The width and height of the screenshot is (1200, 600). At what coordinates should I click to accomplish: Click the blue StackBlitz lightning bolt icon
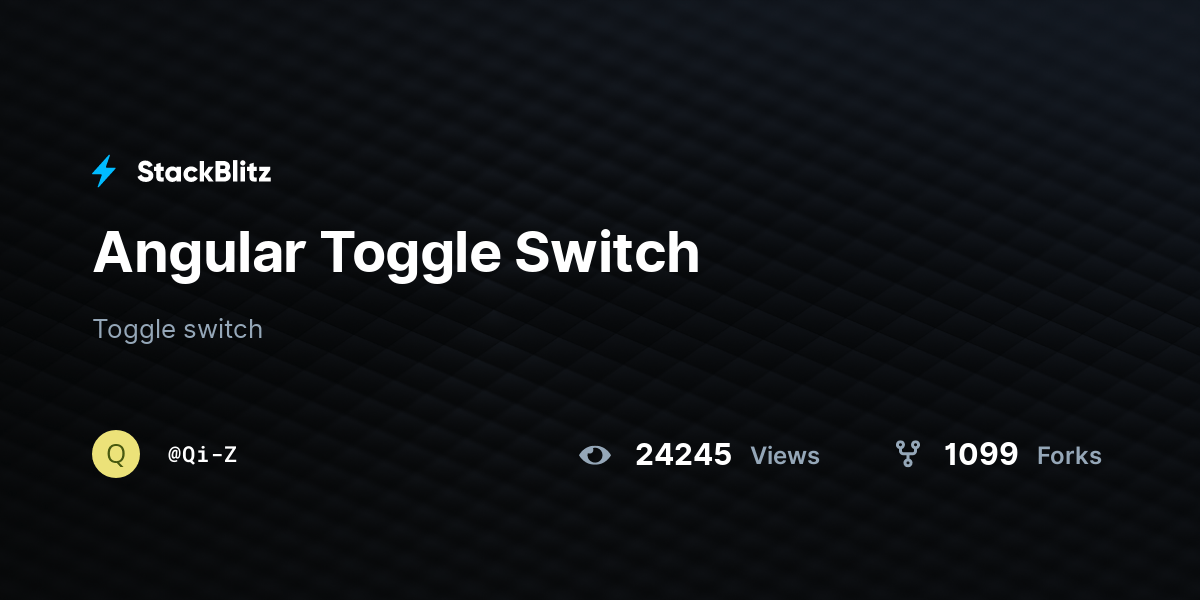click(x=104, y=171)
